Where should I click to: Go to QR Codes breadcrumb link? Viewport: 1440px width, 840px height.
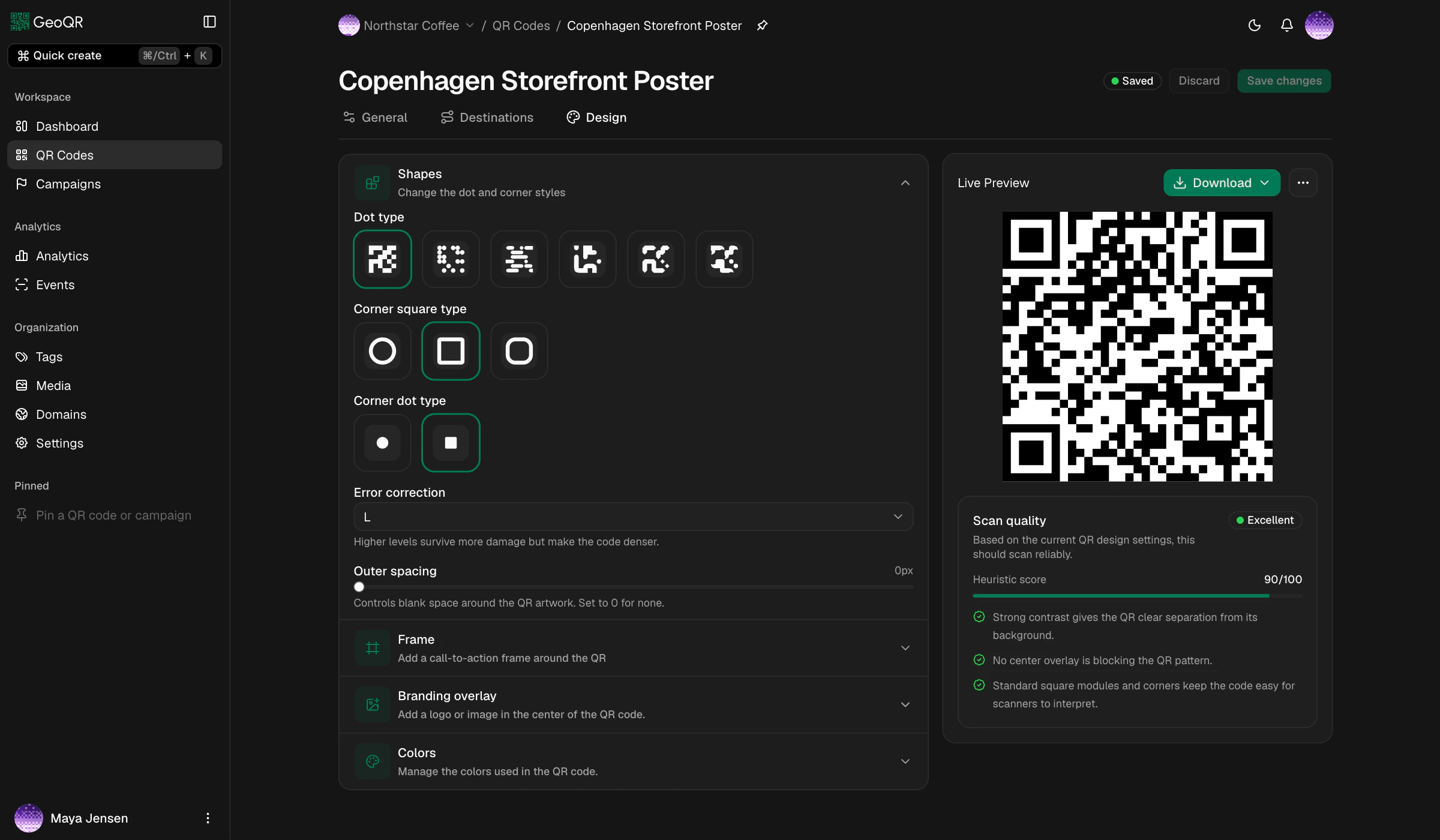(x=521, y=25)
